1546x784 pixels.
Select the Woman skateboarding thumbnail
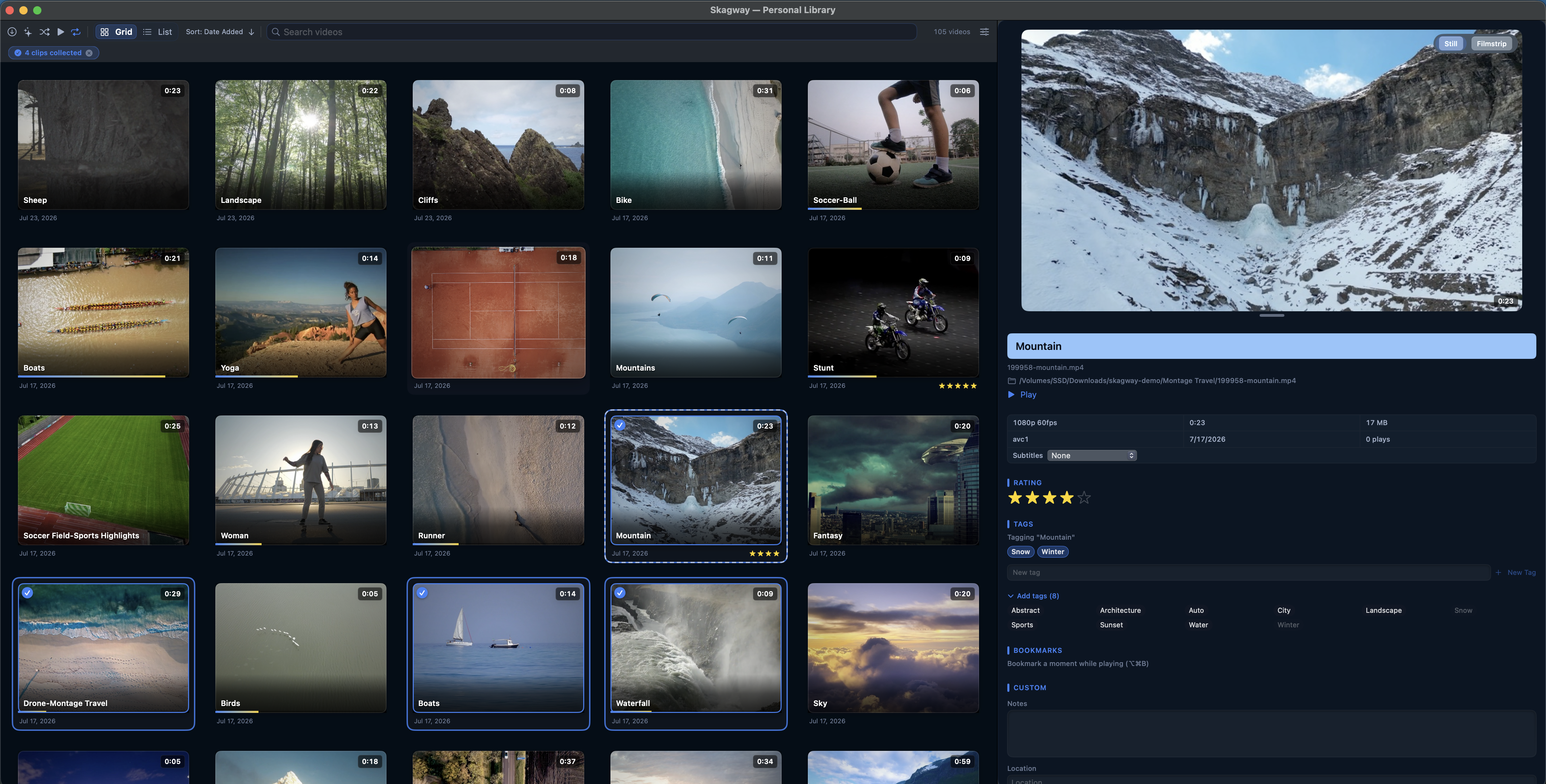301,480
